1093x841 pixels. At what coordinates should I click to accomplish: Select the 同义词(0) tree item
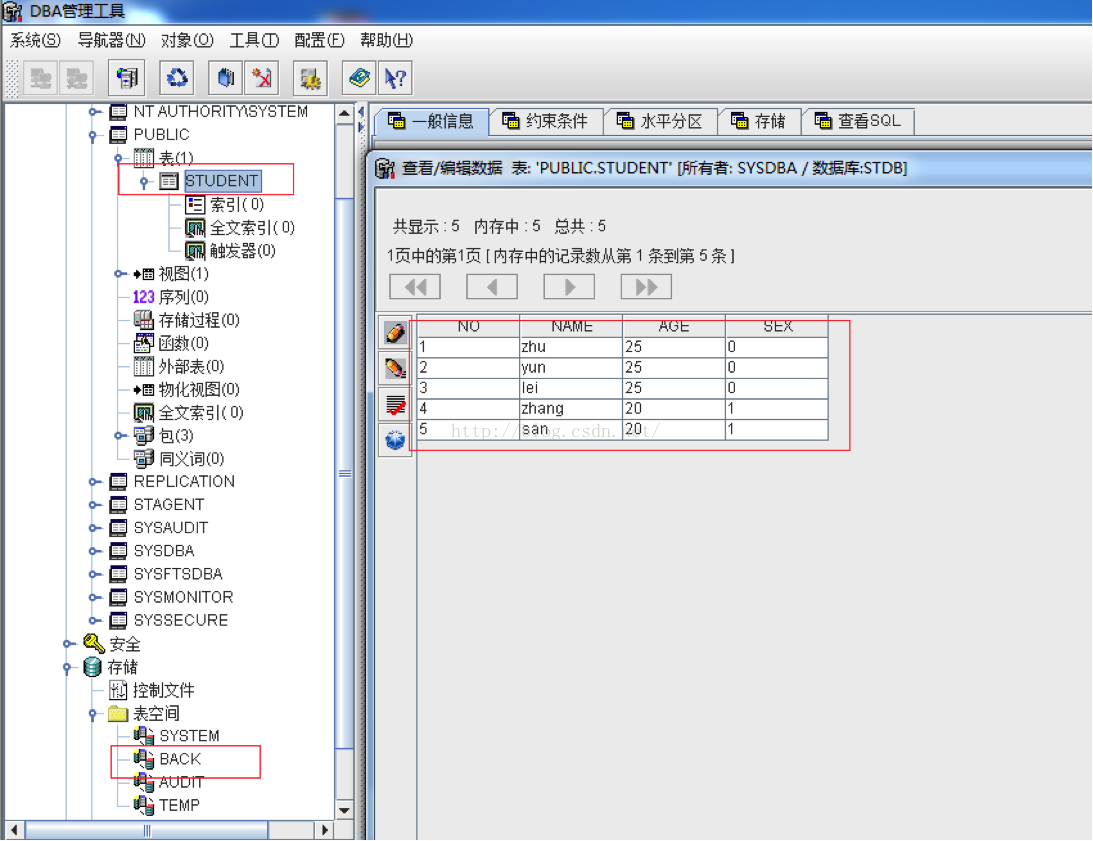(x=191, y=459)
